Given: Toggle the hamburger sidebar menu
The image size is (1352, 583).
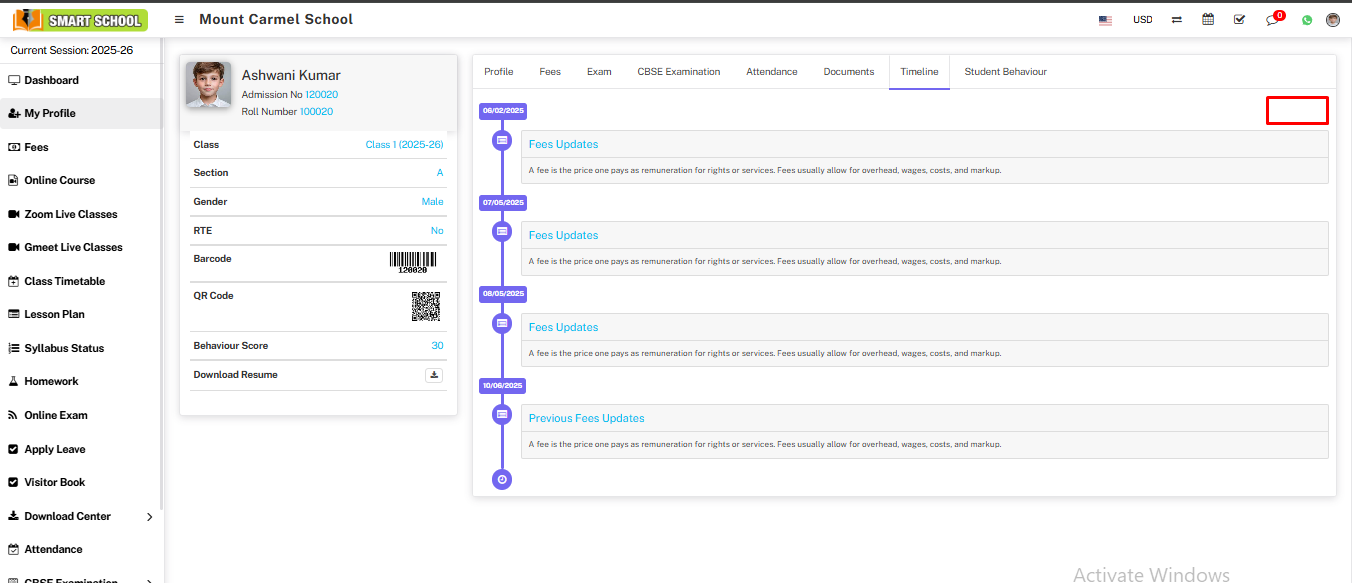Looking at the screenshot, I should [x=179, y=20].
